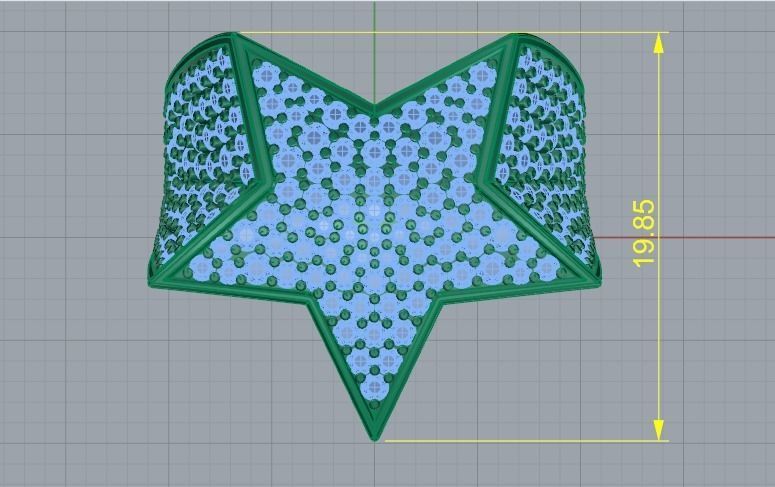
Task: Select the green star-shaped ring model
Action: click(x=375, y=236)
